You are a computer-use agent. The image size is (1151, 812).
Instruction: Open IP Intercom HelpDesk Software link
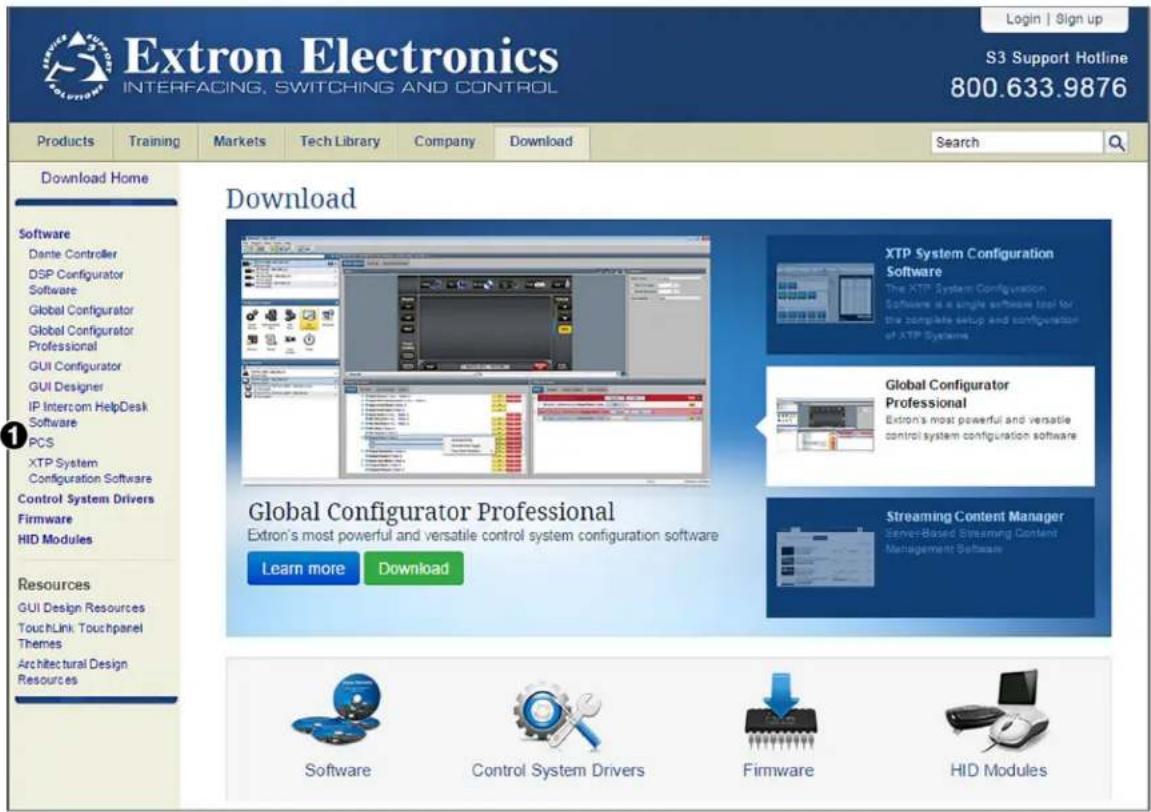click(88, 415)
